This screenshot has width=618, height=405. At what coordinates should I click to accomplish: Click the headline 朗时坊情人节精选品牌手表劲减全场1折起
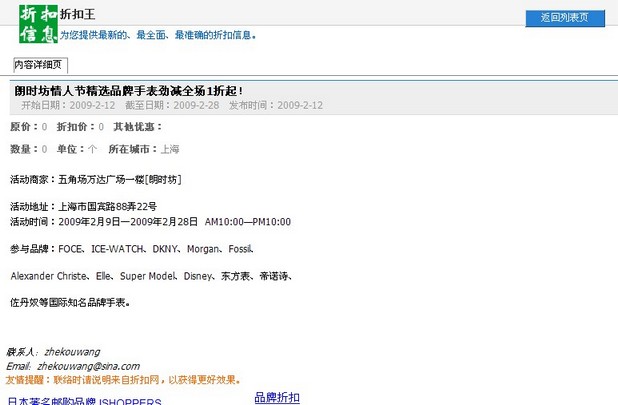point(128,91)
